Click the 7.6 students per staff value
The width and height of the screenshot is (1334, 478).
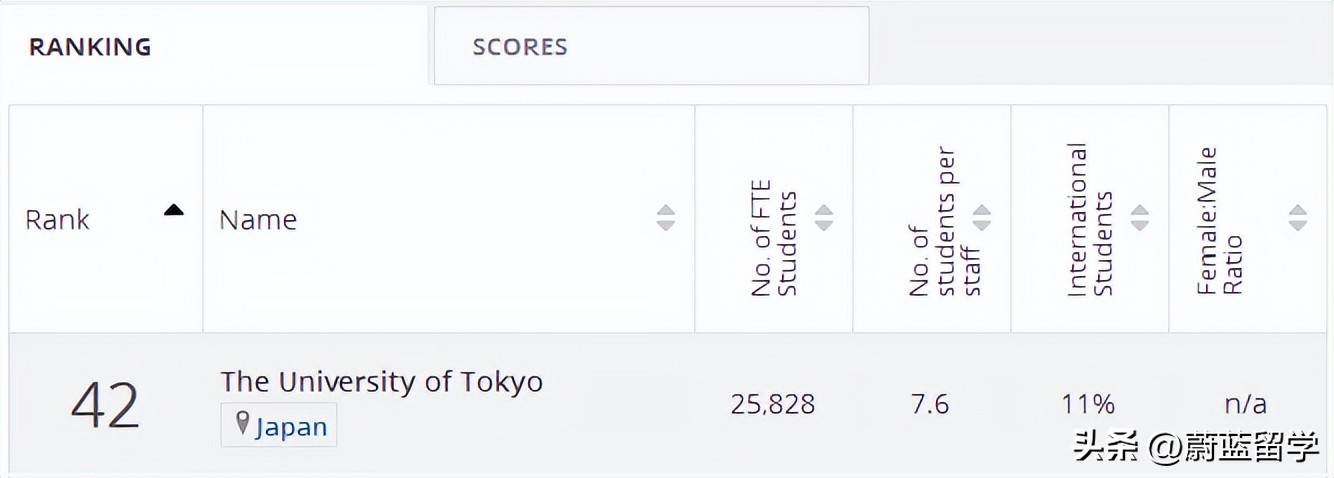click(x=931, y=404)
